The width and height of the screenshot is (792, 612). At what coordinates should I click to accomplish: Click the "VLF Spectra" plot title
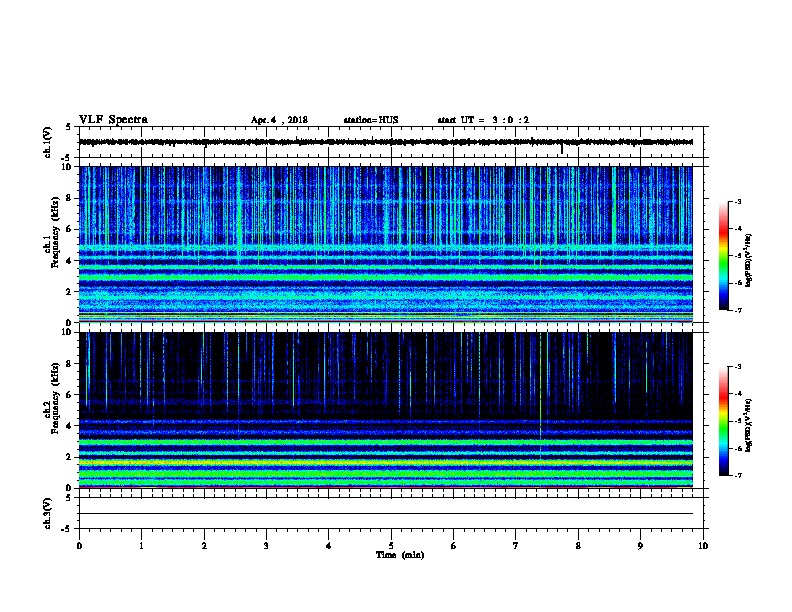point(113,120)
